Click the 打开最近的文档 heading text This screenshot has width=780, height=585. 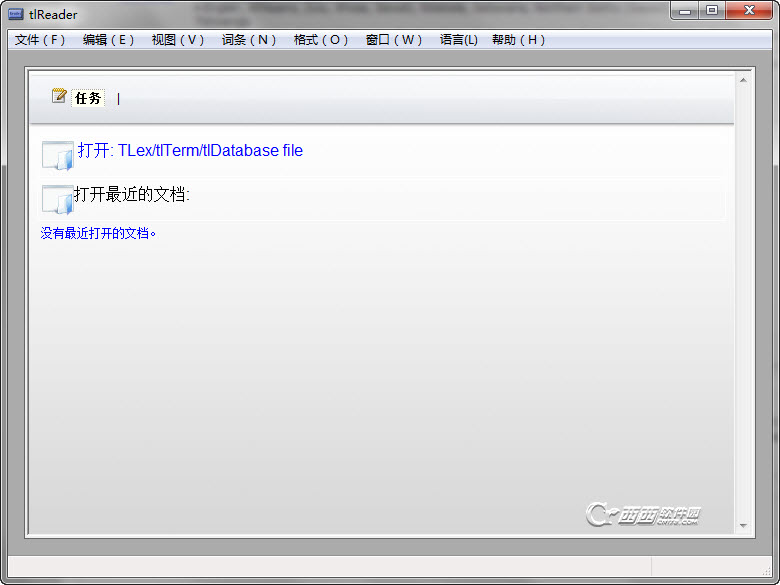click(132, 194)
